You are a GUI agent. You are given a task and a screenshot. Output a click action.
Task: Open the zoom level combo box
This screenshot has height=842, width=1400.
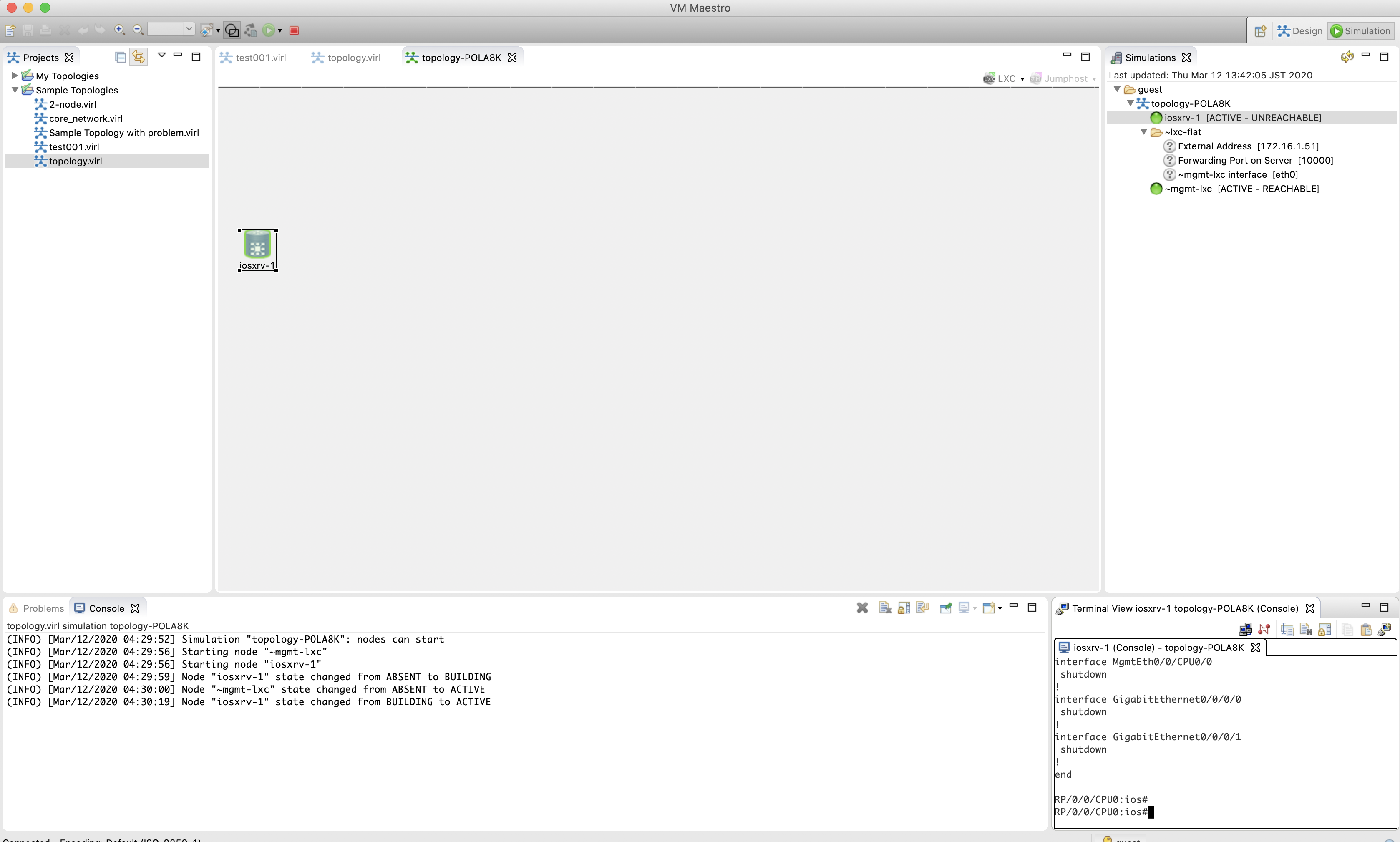click(189, 29)
